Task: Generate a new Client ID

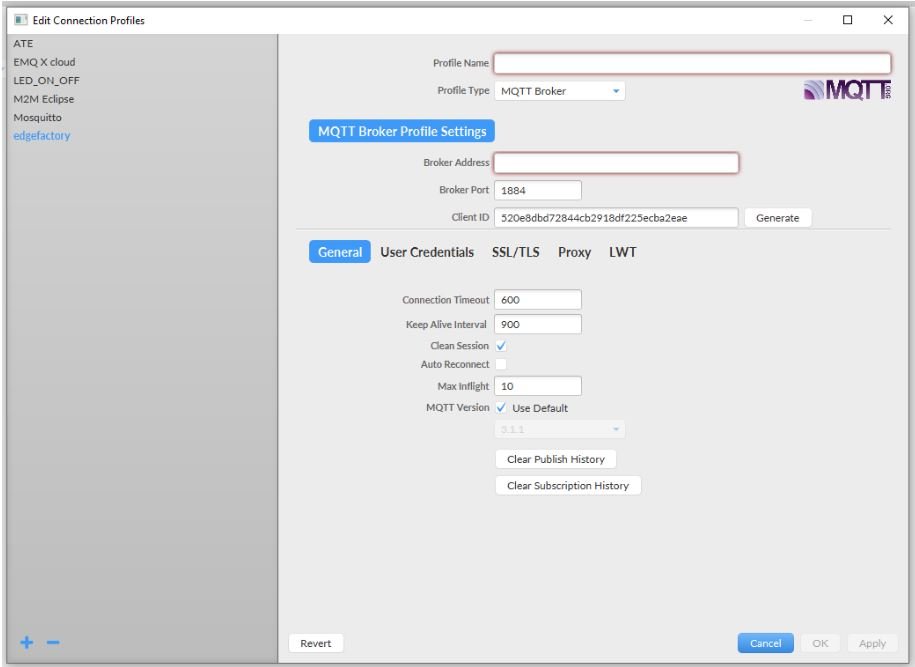Action: click(777, 217)
